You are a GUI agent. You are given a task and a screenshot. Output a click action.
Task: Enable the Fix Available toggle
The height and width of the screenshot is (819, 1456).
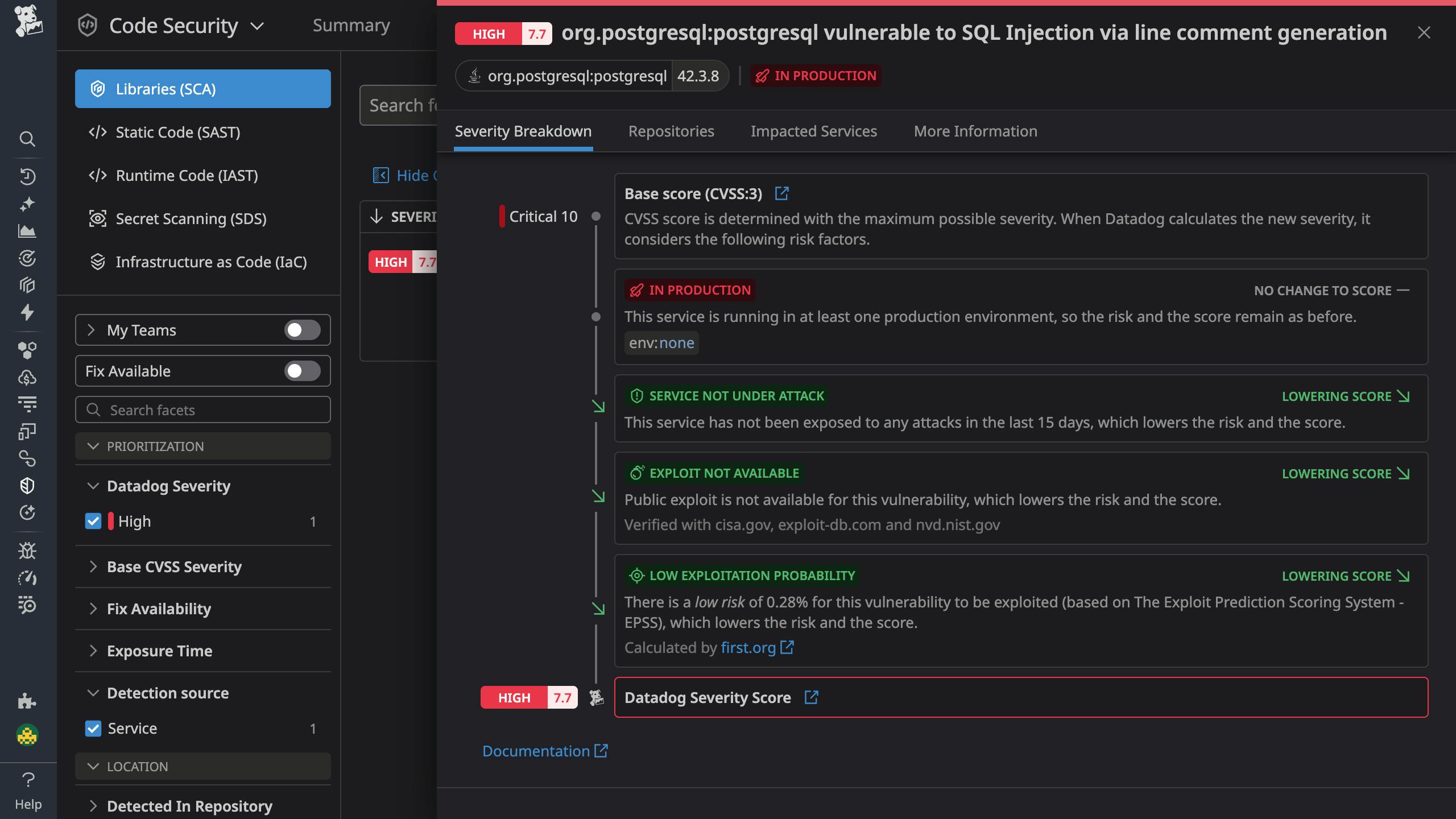(301, 371)
